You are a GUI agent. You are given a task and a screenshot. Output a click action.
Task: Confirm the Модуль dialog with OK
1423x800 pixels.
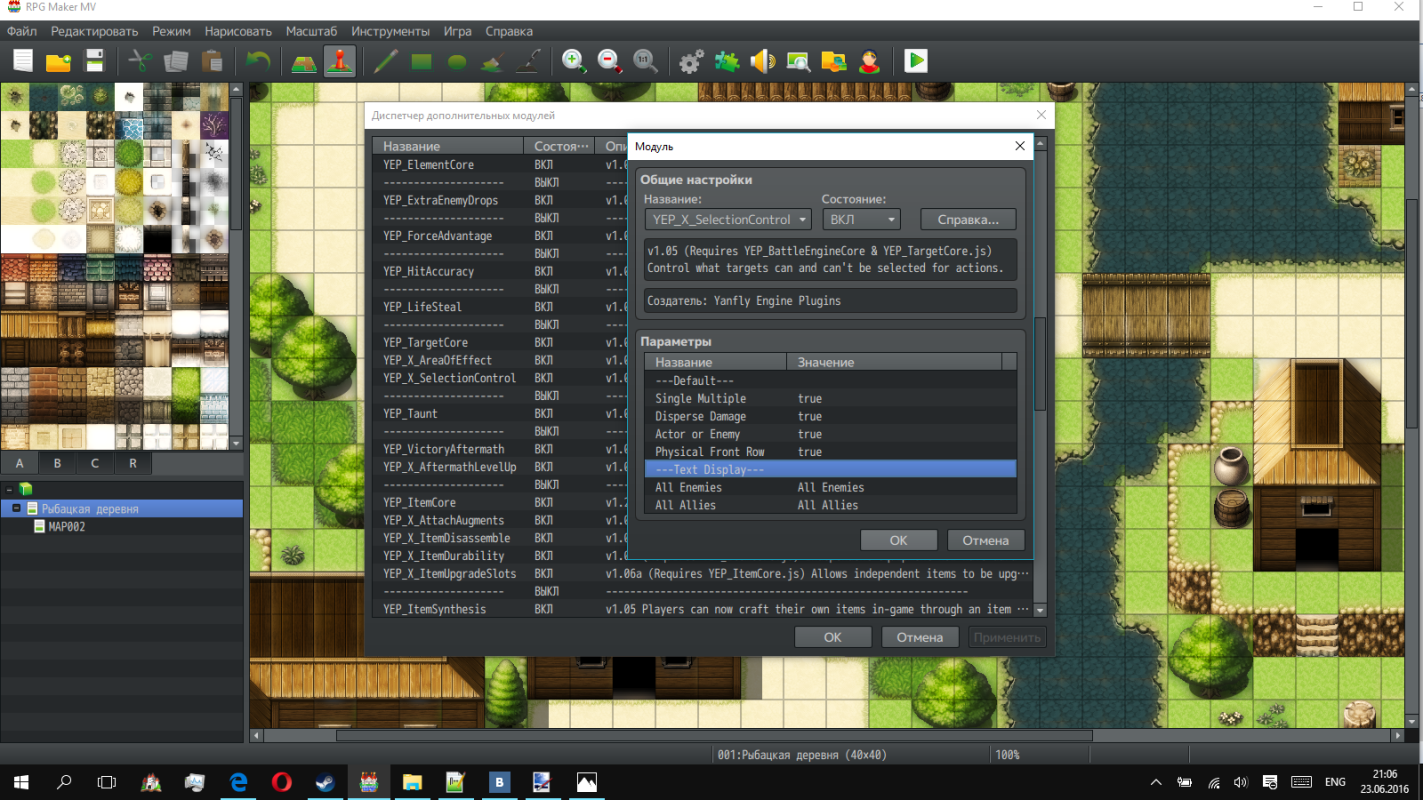coord(899,540)
